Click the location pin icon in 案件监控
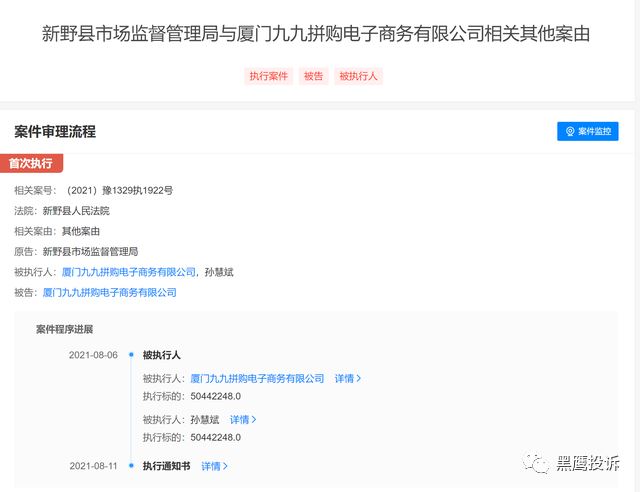This screenshot has height=492, width=640. (x=570, y=131)
